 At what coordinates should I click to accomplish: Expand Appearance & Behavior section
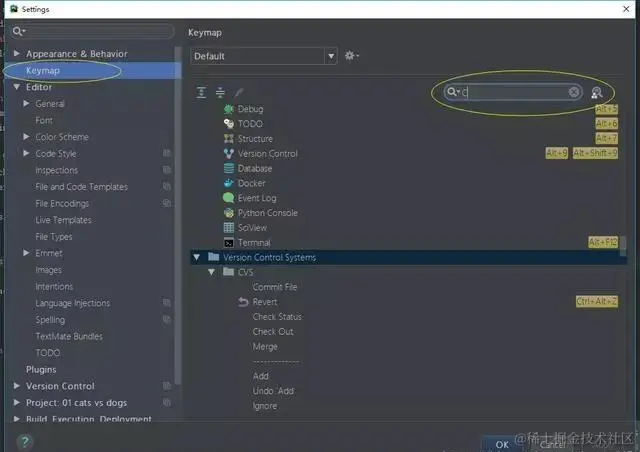click(17, 53)
